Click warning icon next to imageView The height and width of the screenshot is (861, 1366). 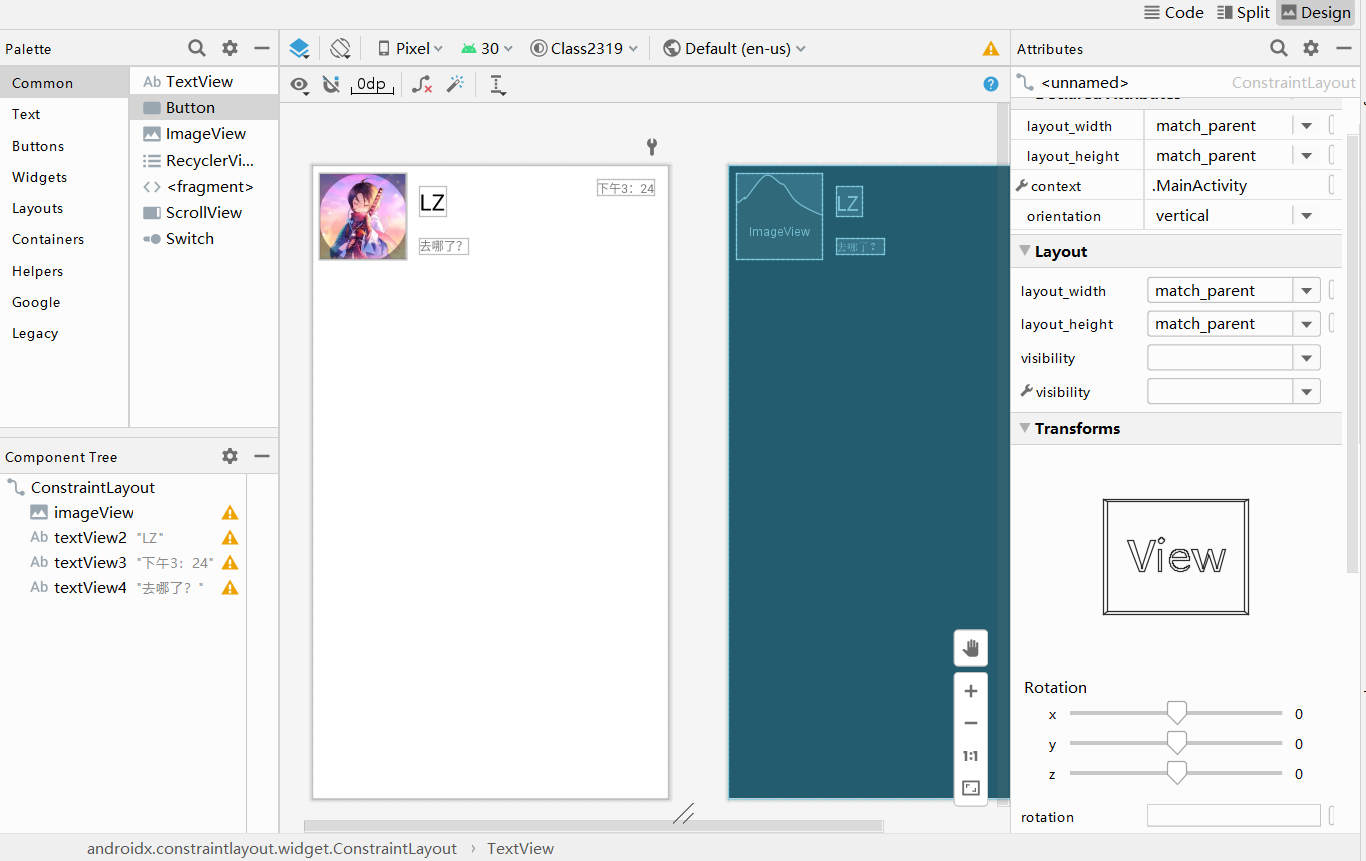[x=230, y=513]
